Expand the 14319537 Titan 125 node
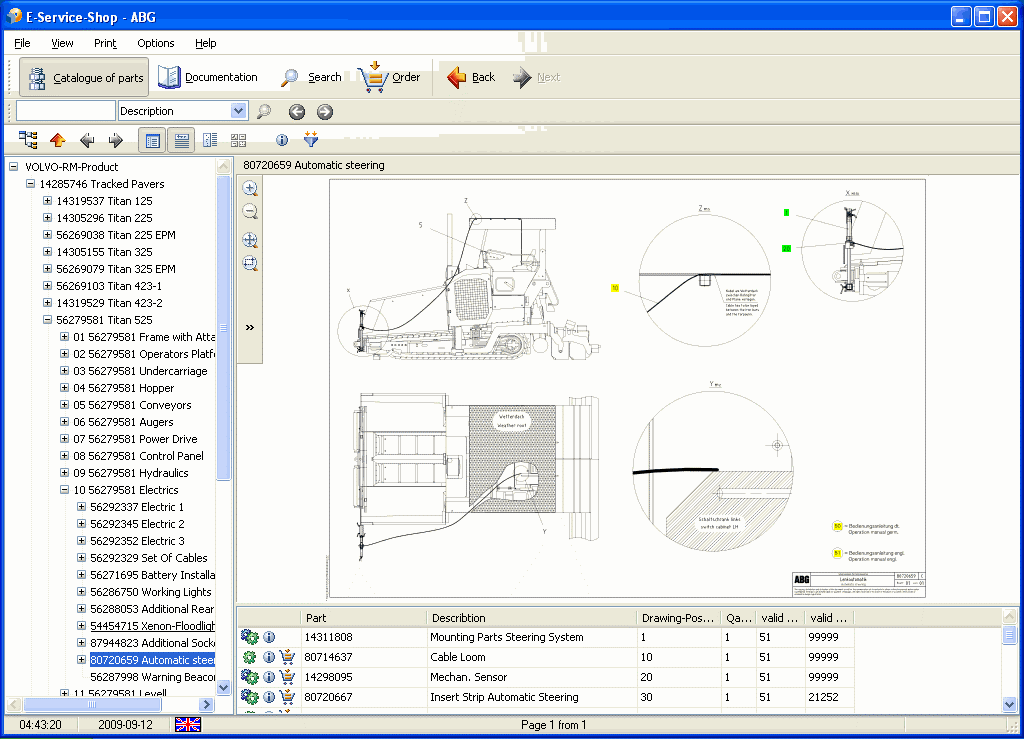The image size is (1024, 739). coord(47,200)
